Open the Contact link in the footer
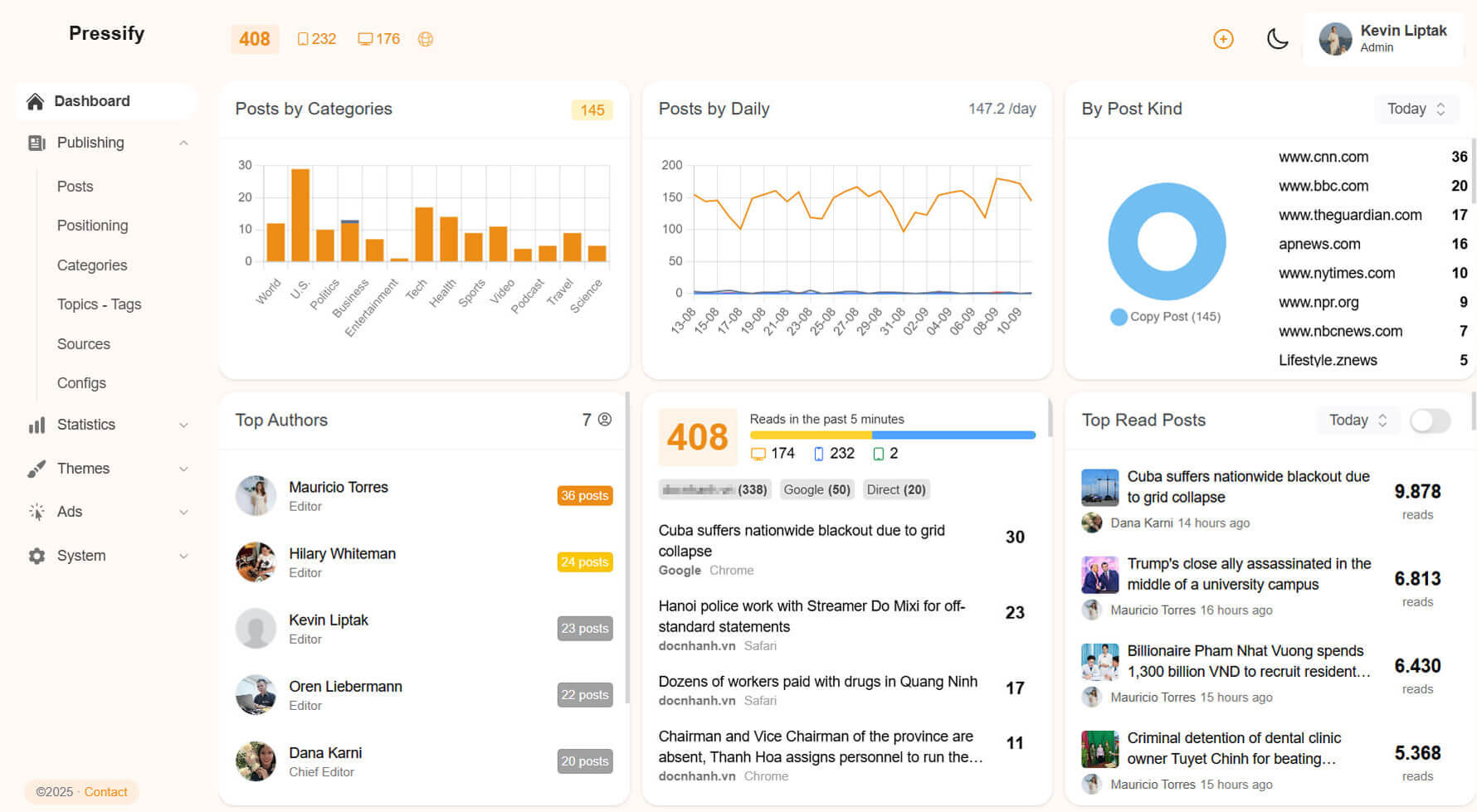 coord(105,791)
